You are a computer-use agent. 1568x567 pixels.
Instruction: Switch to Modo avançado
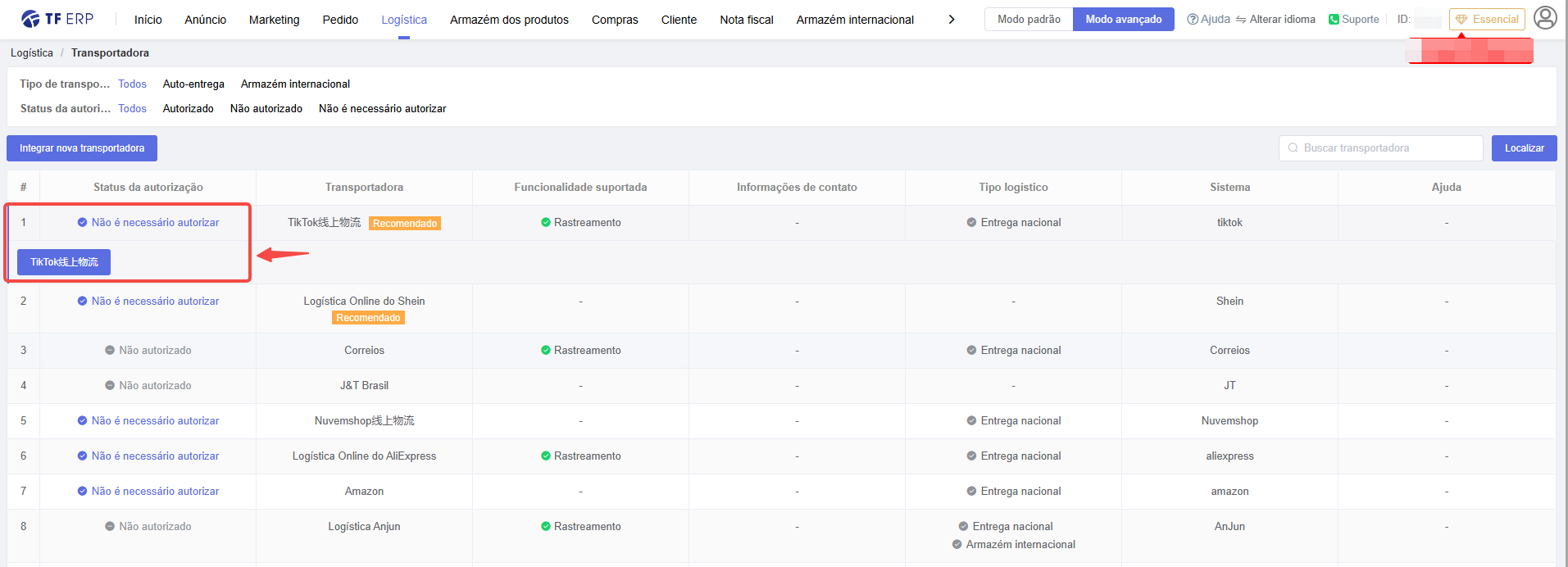1124,19
